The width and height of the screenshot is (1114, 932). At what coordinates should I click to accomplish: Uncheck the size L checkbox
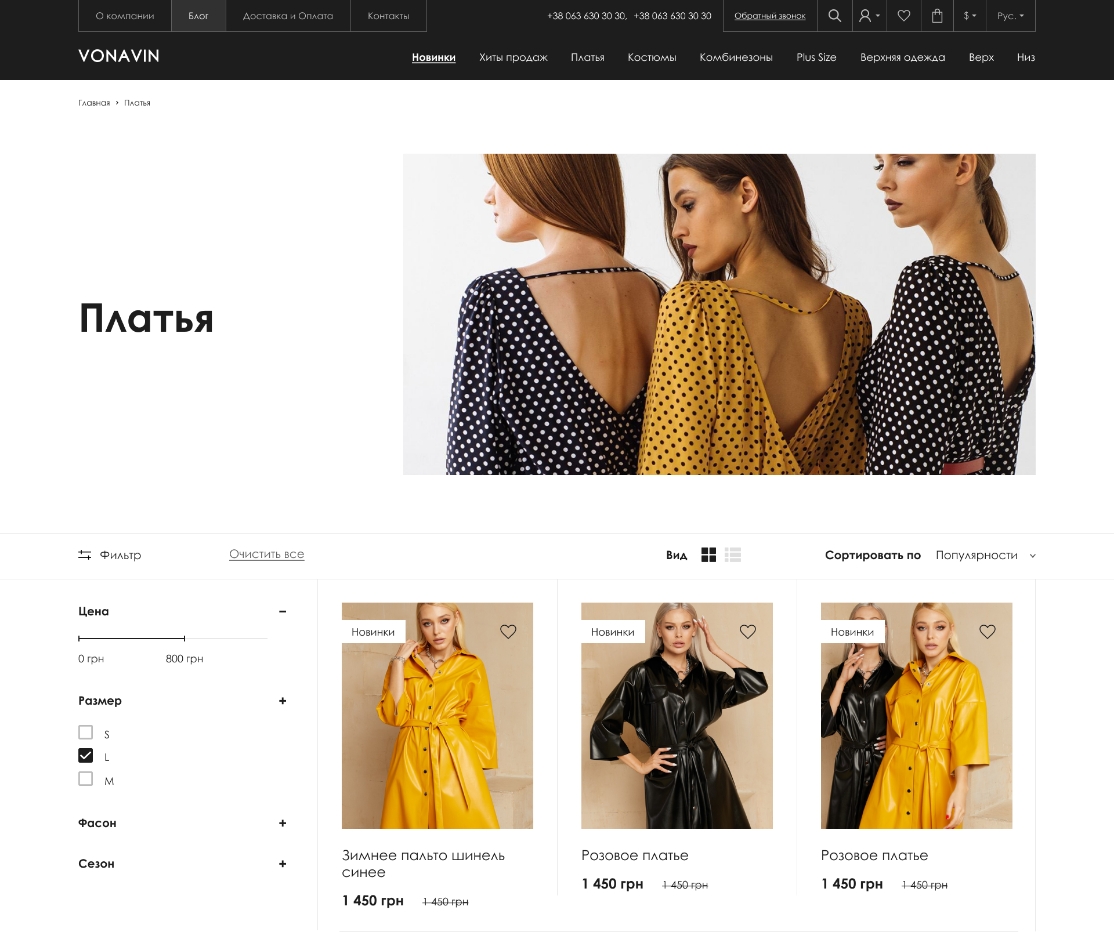(x=86, y=755)
